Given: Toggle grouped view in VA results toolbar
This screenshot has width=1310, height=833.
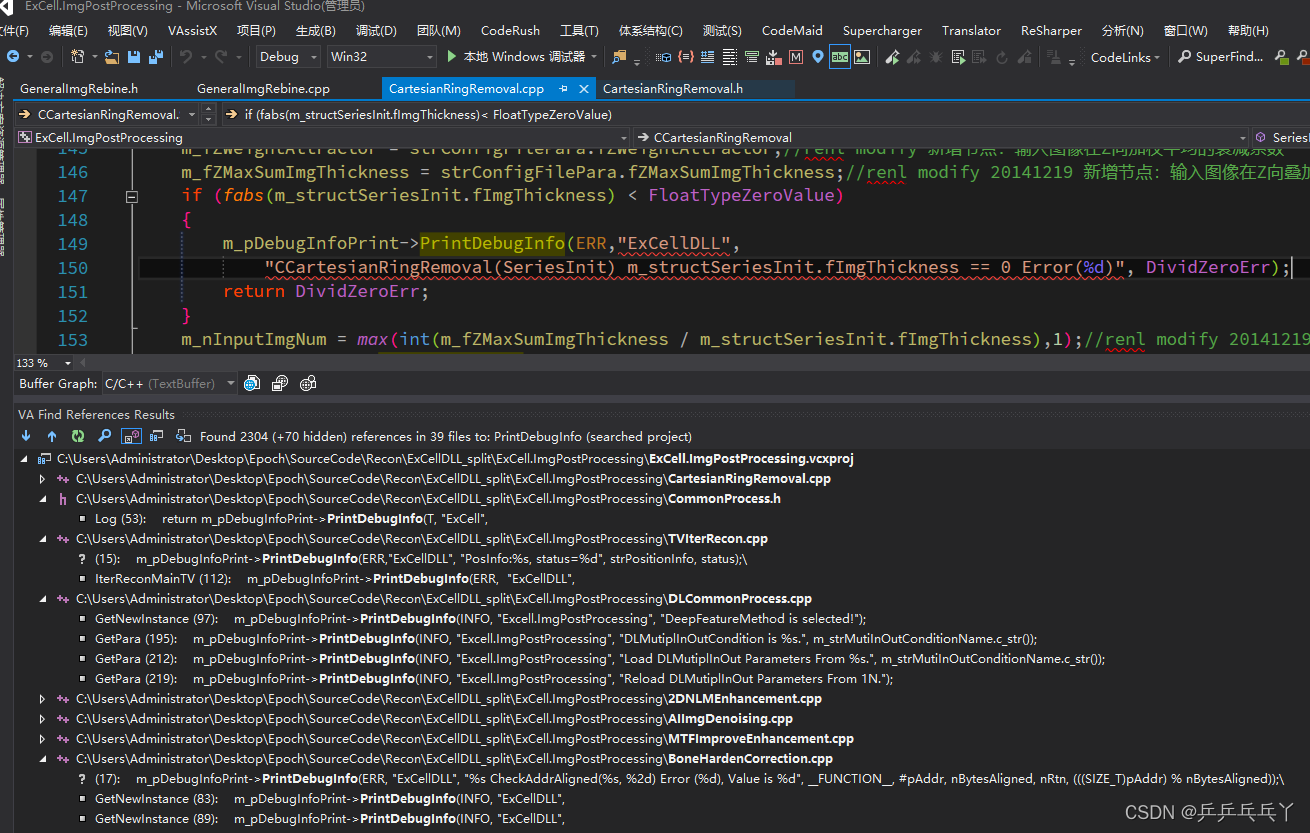Looking at the screenshot, I should (x=157, y=436).
